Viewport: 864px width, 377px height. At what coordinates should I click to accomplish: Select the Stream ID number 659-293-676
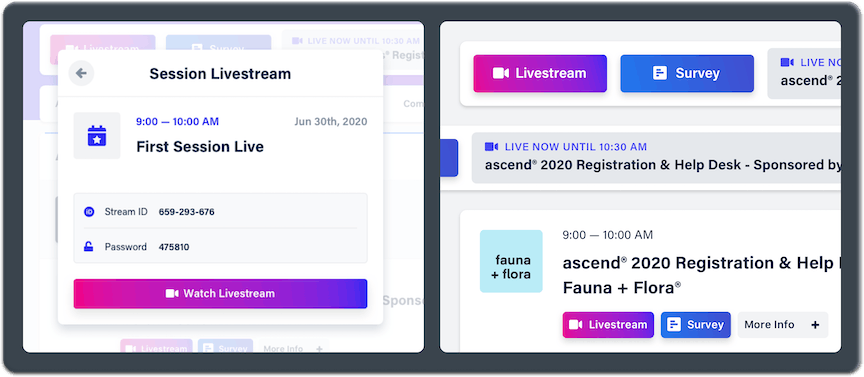[x=187, y=212]
